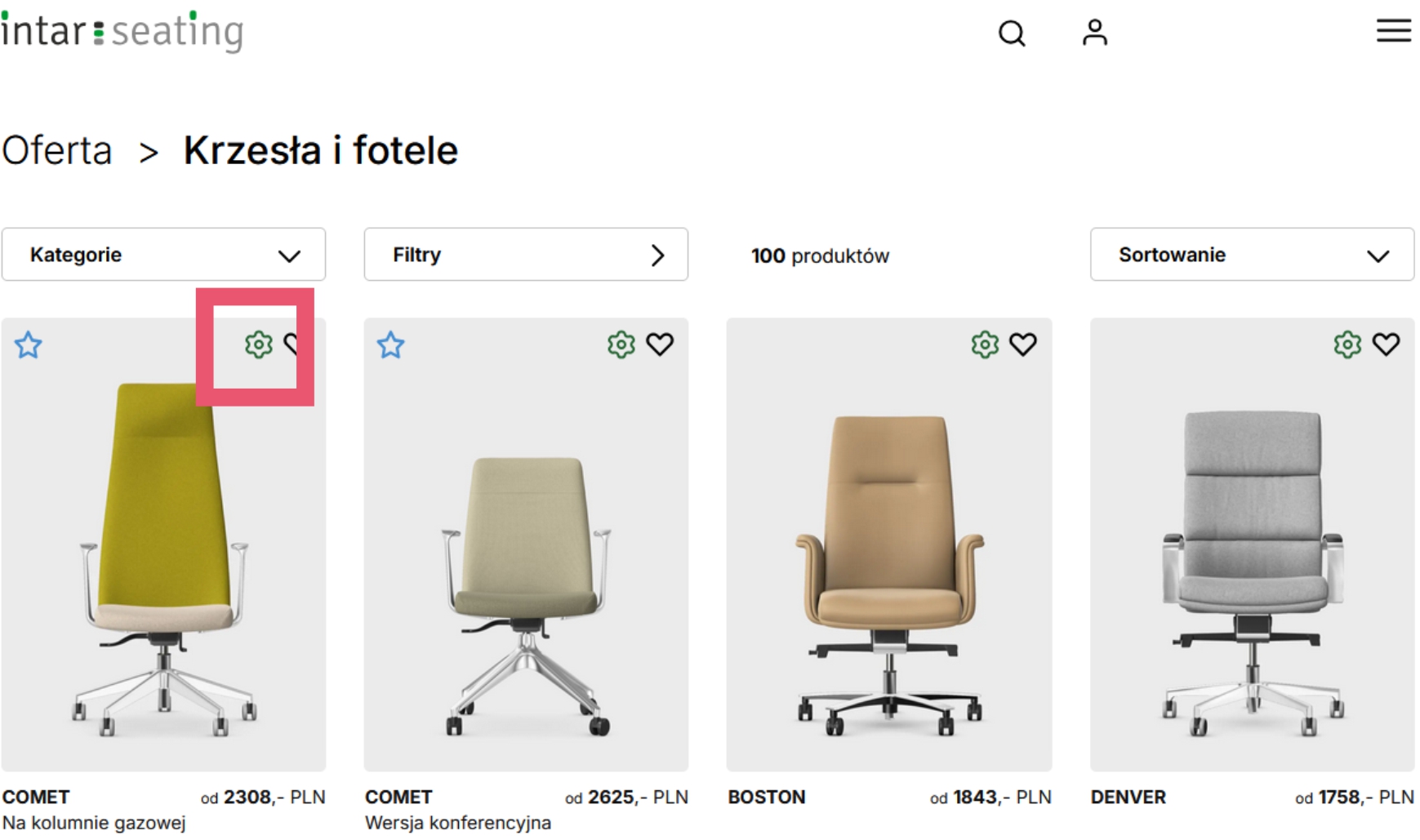Open the DENVER product title
Viewport: 1420px width, 840px height.
coord(1128,797)
